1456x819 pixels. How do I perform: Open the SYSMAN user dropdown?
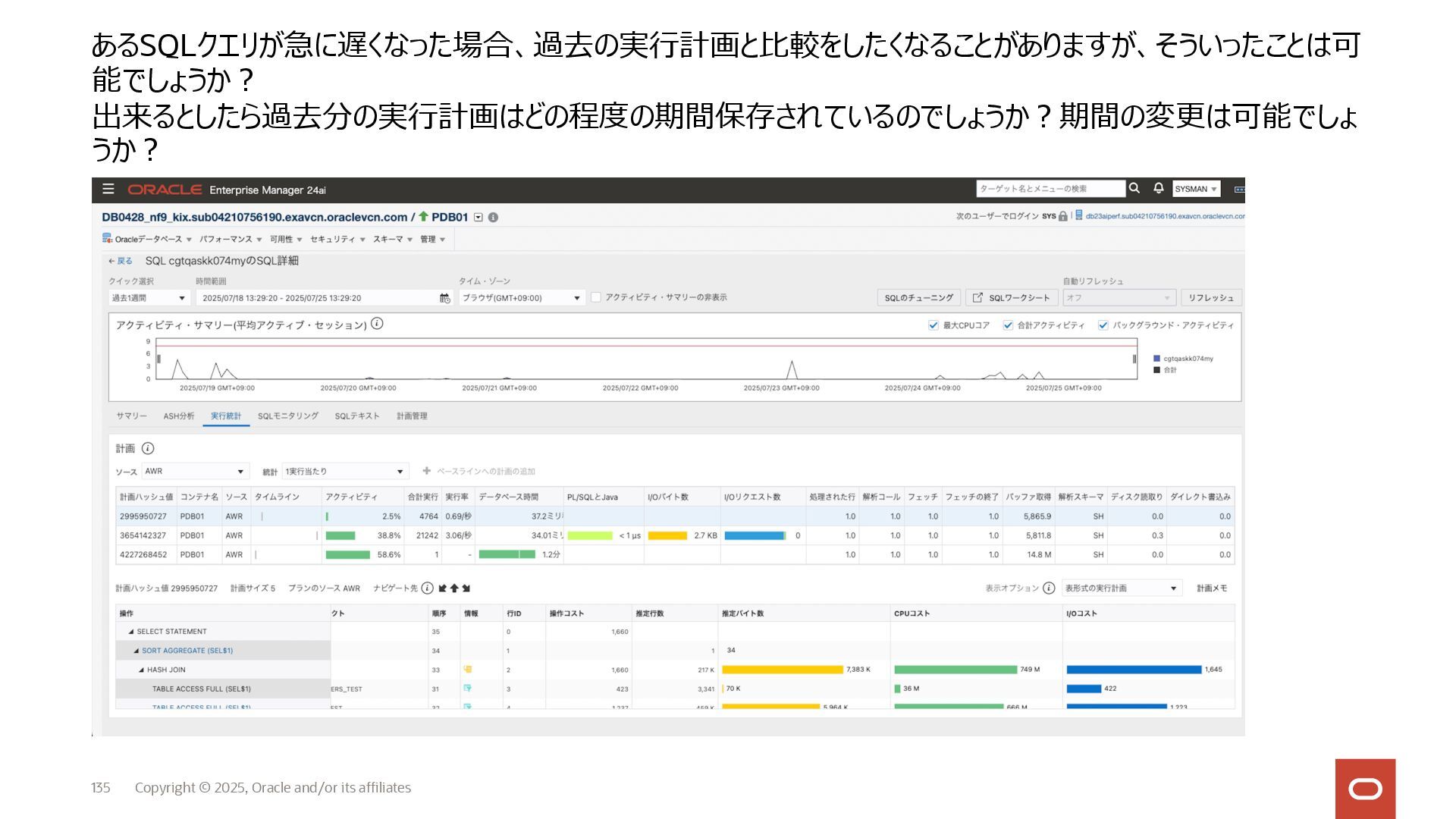1196,189
